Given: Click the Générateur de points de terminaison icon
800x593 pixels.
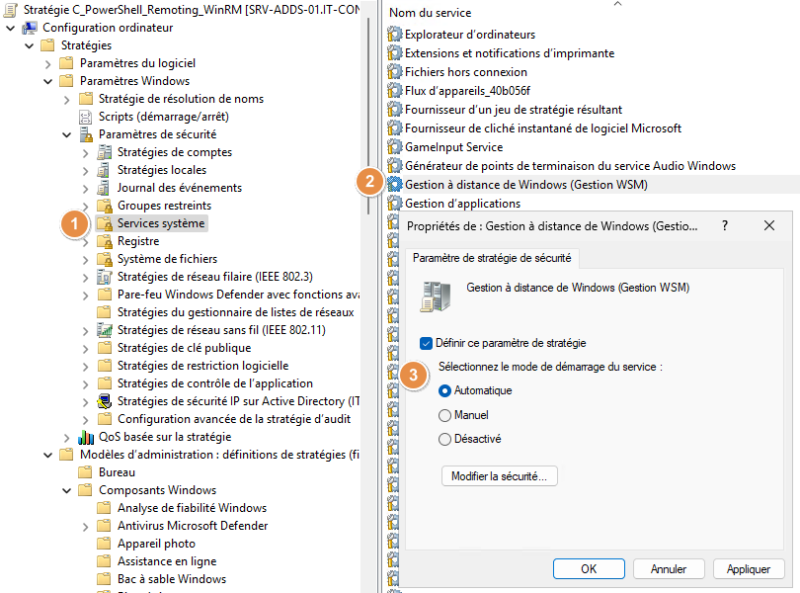Looking at the screenshot, I should [x=394, y=166].
